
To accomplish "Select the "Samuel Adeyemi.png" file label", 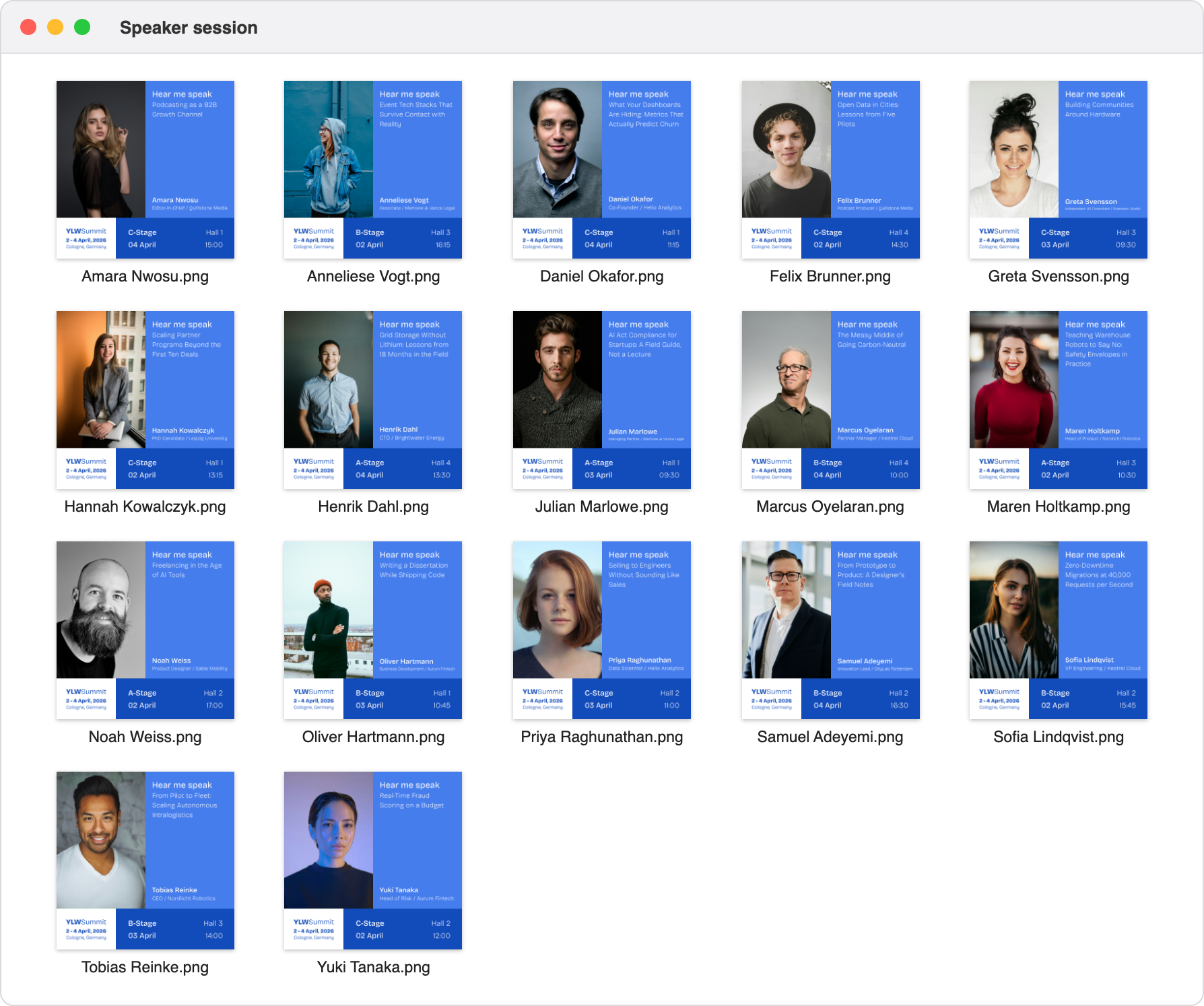I will click(830, 737).
